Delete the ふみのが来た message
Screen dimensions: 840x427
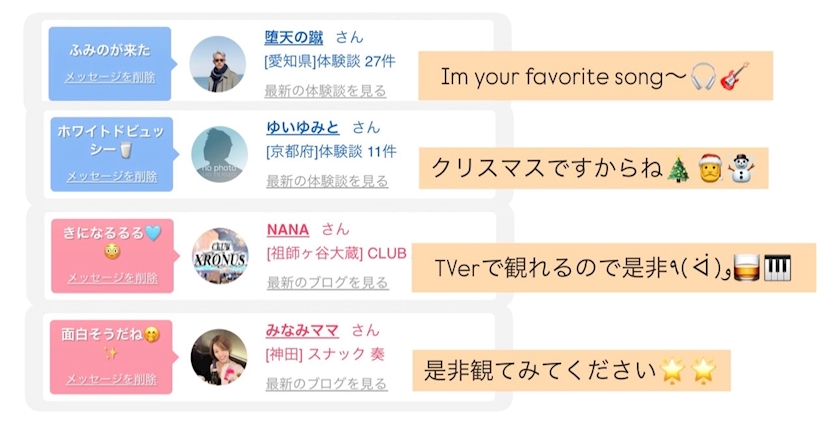[x=110, y=77]
